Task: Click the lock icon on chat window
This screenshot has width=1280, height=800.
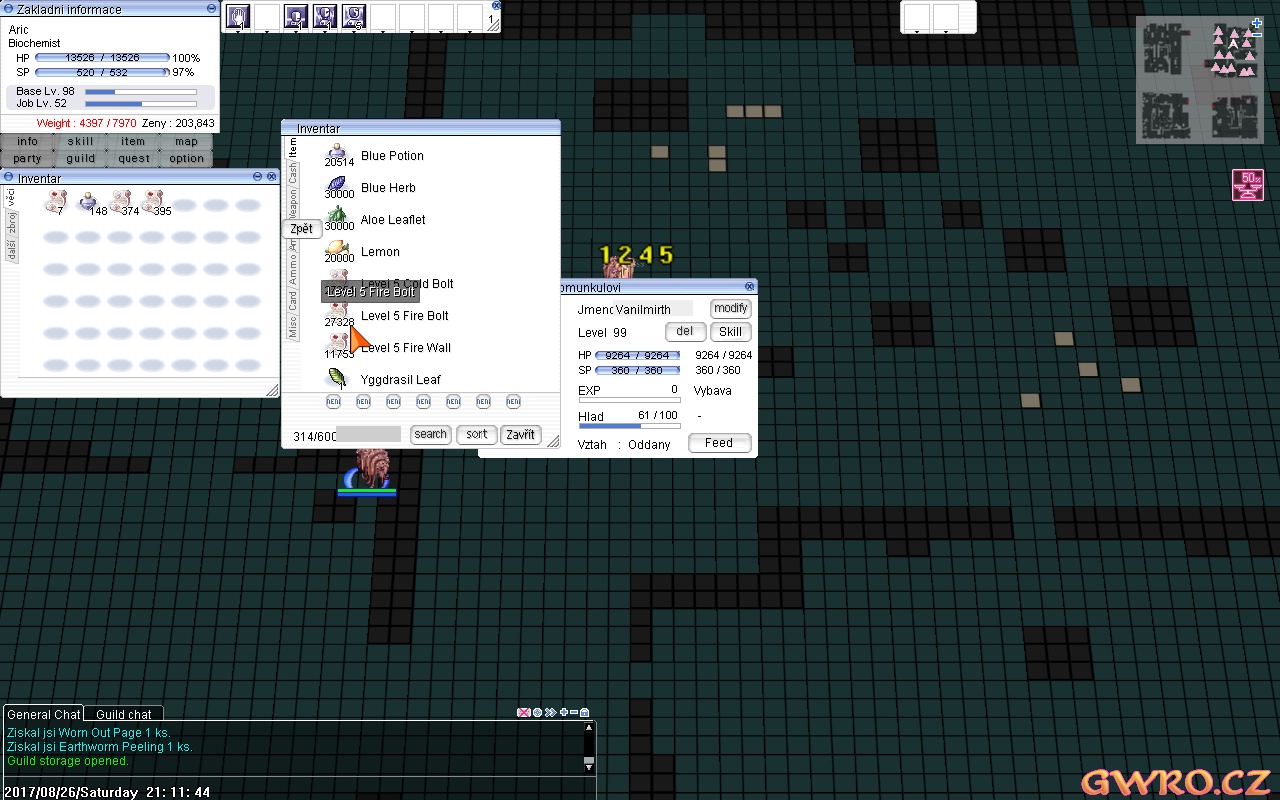Action: click(x=585, y=712)
